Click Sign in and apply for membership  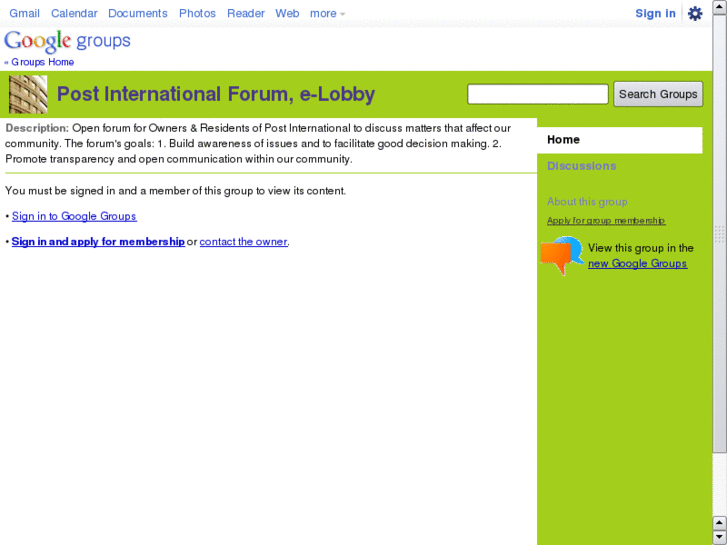click(98, 242)
